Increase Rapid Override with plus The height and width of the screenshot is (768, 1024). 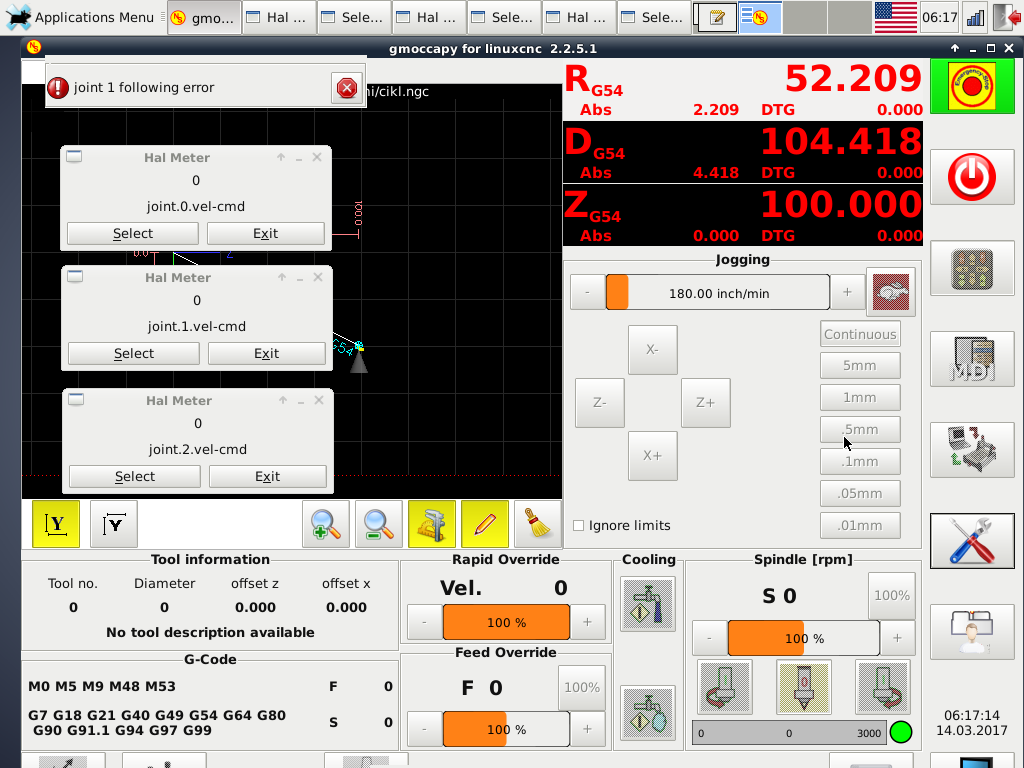click(587, 622)
